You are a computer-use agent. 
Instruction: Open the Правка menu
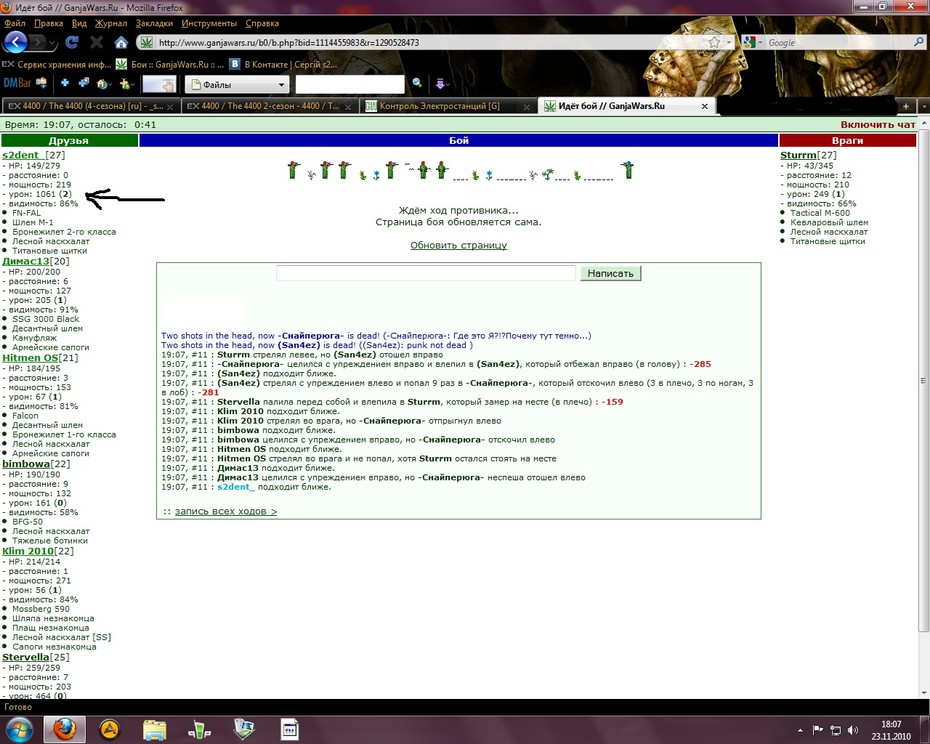[48, 23]
